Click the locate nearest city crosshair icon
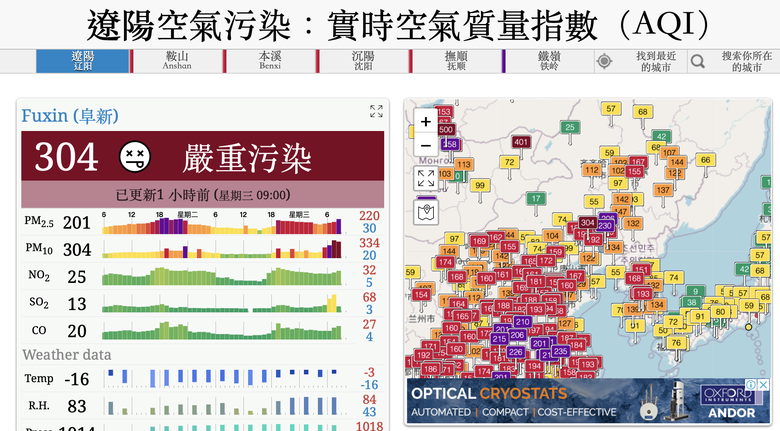 (x=604, y=61)
